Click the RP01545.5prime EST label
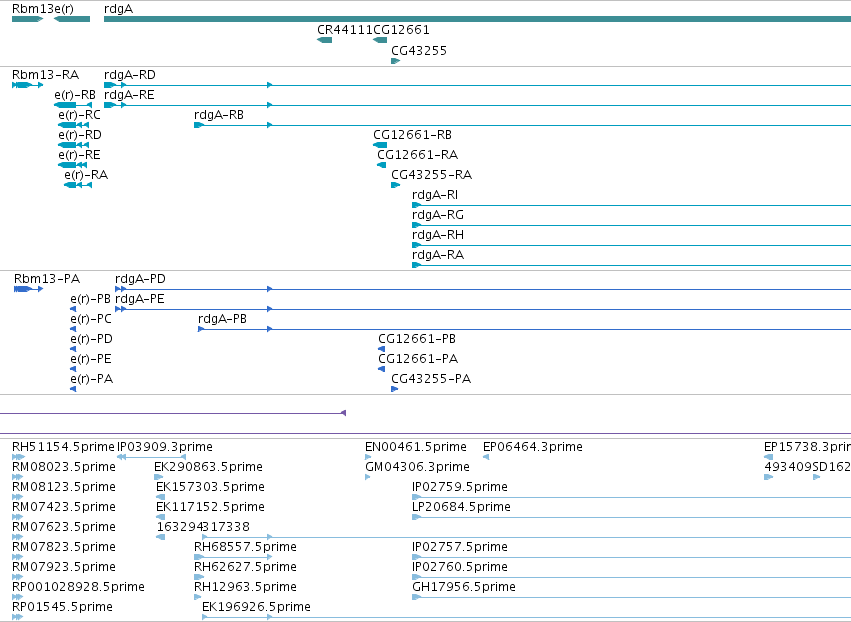The image size is (851, 622). (x=62, y=608)
